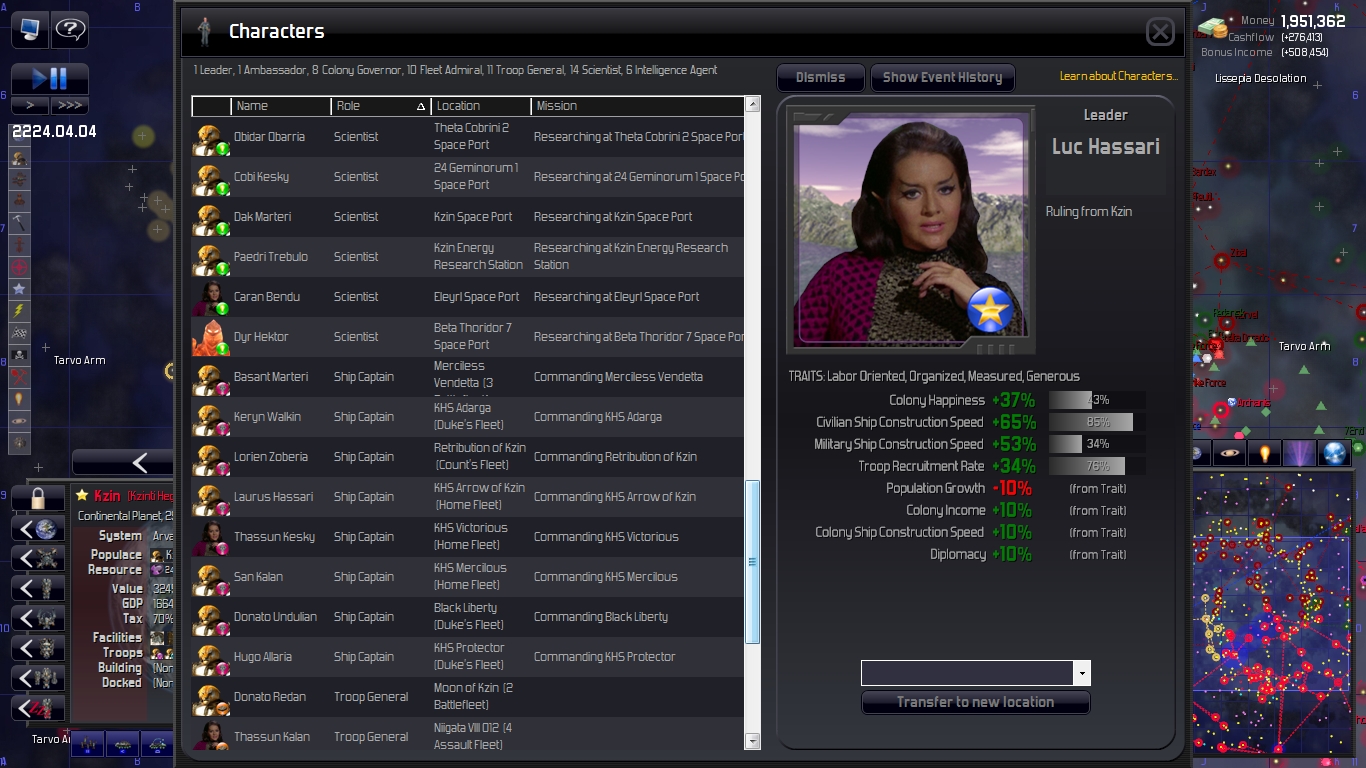Click the red crossed tools sidebar icon

pos(19,377)
